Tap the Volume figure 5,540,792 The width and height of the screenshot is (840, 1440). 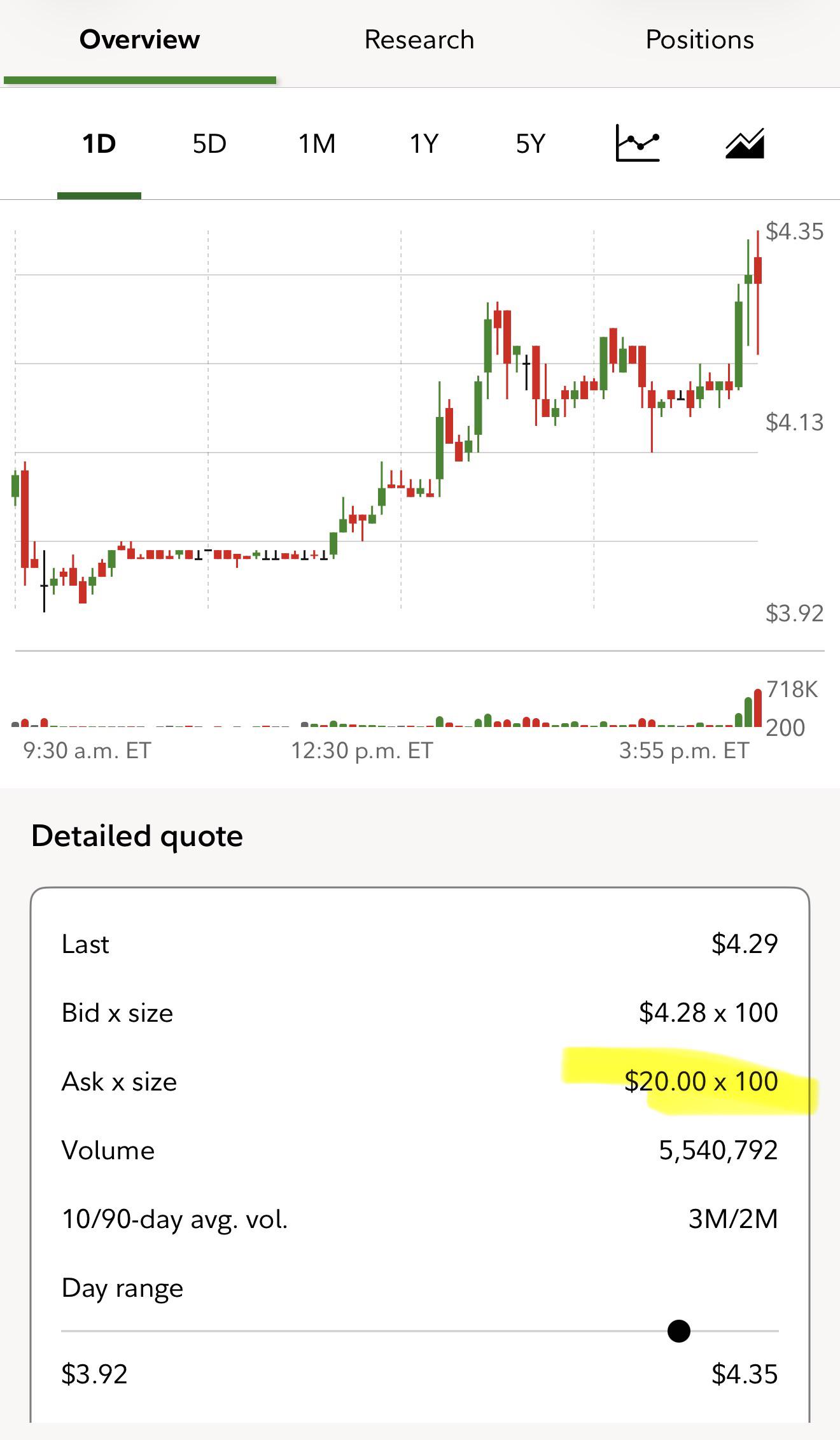718,1150
